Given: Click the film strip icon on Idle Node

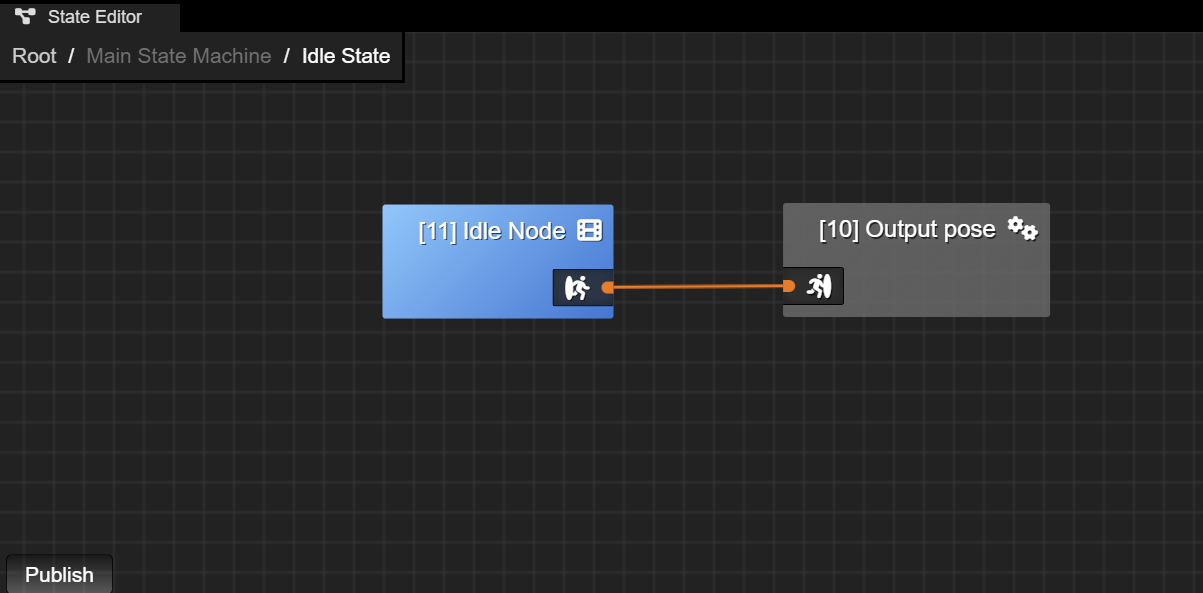Looking at the screenshot, I should click(590, 231).
